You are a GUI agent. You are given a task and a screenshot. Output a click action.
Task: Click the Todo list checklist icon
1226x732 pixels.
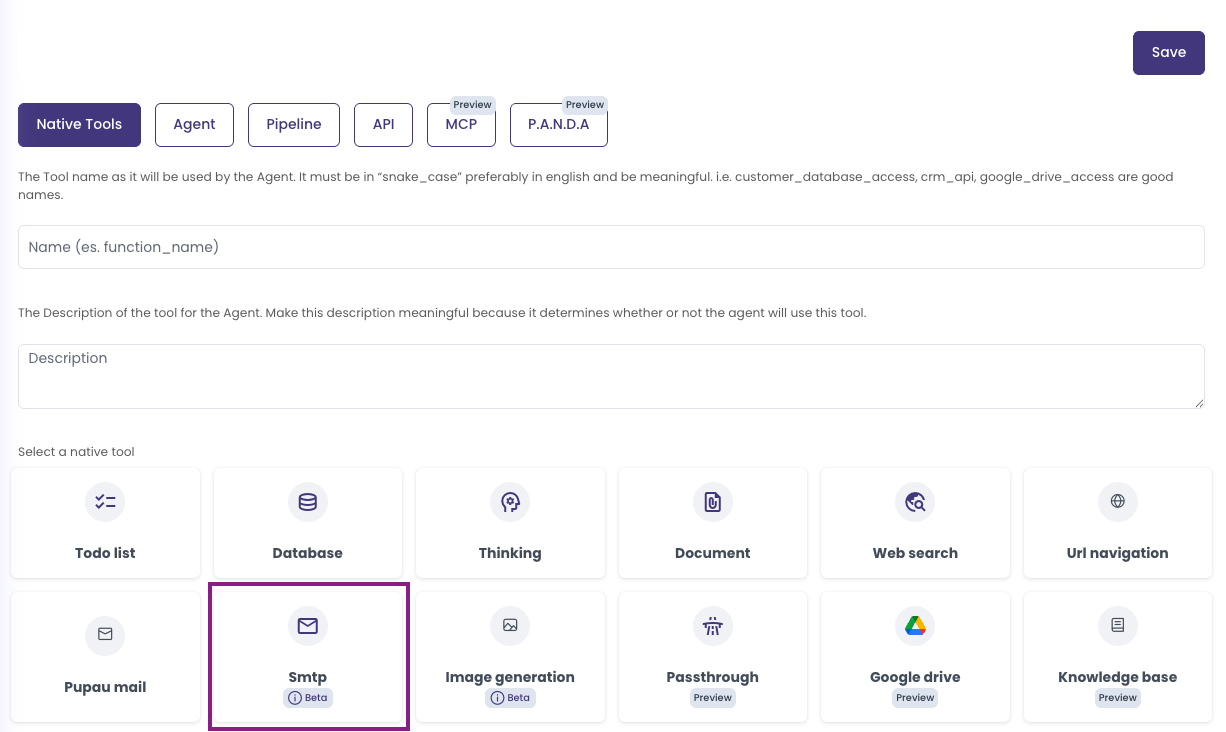(x=105, y=502)
